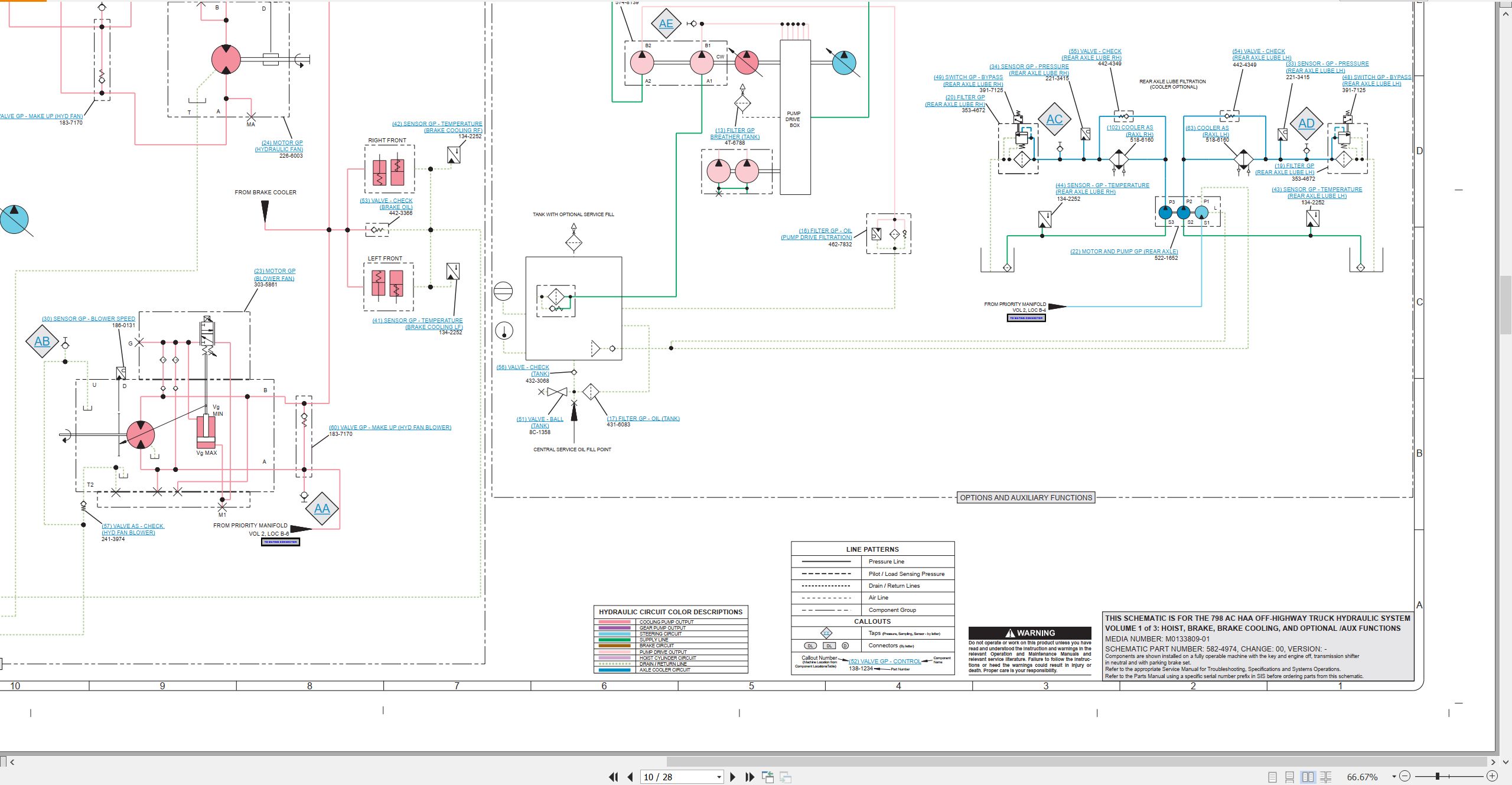
Task: Select continuous facing page mode
Action: pyautogui.click(x=1326, y=777)
